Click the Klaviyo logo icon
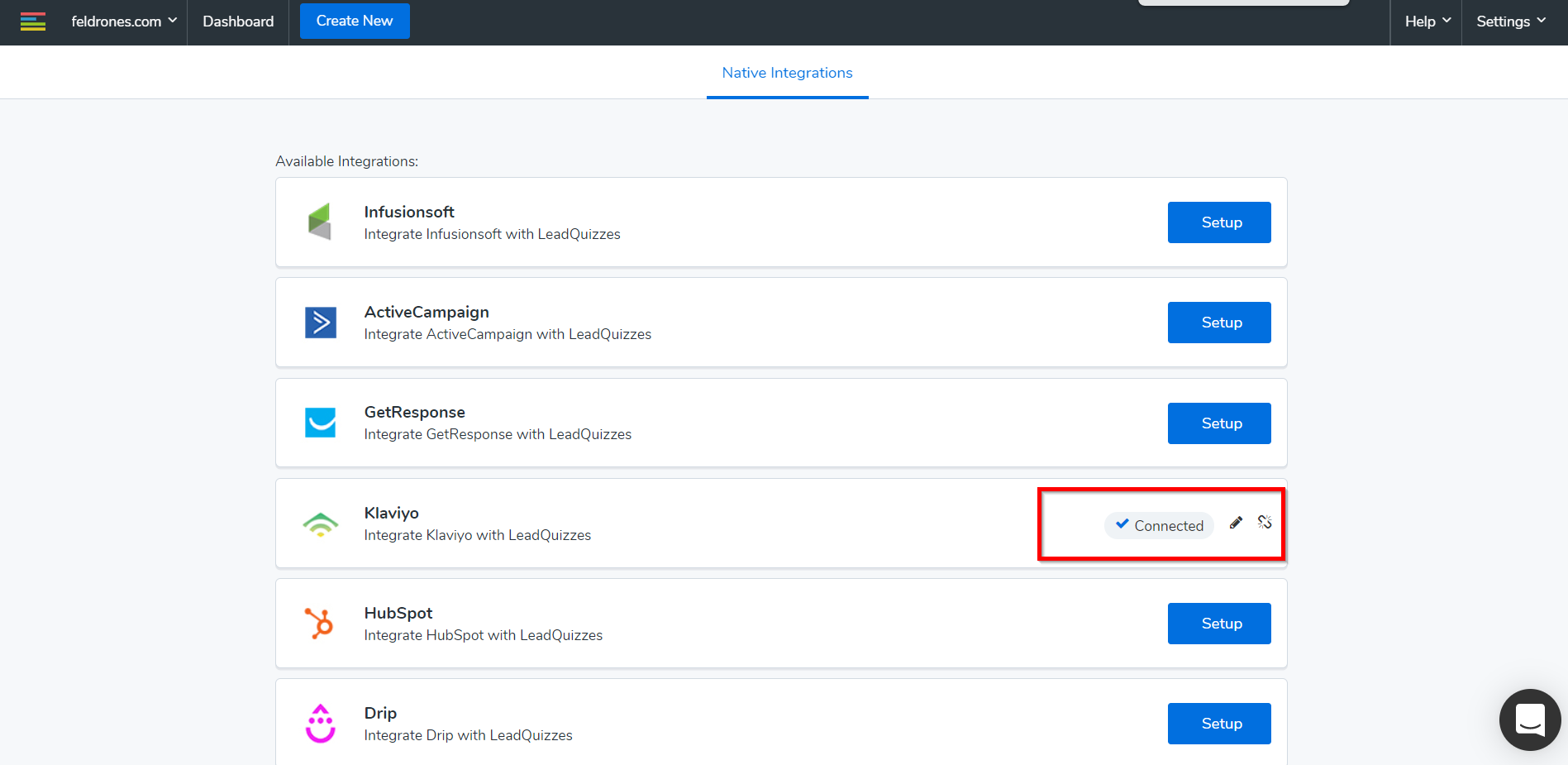1568x765 pixels. coord(321,524)
